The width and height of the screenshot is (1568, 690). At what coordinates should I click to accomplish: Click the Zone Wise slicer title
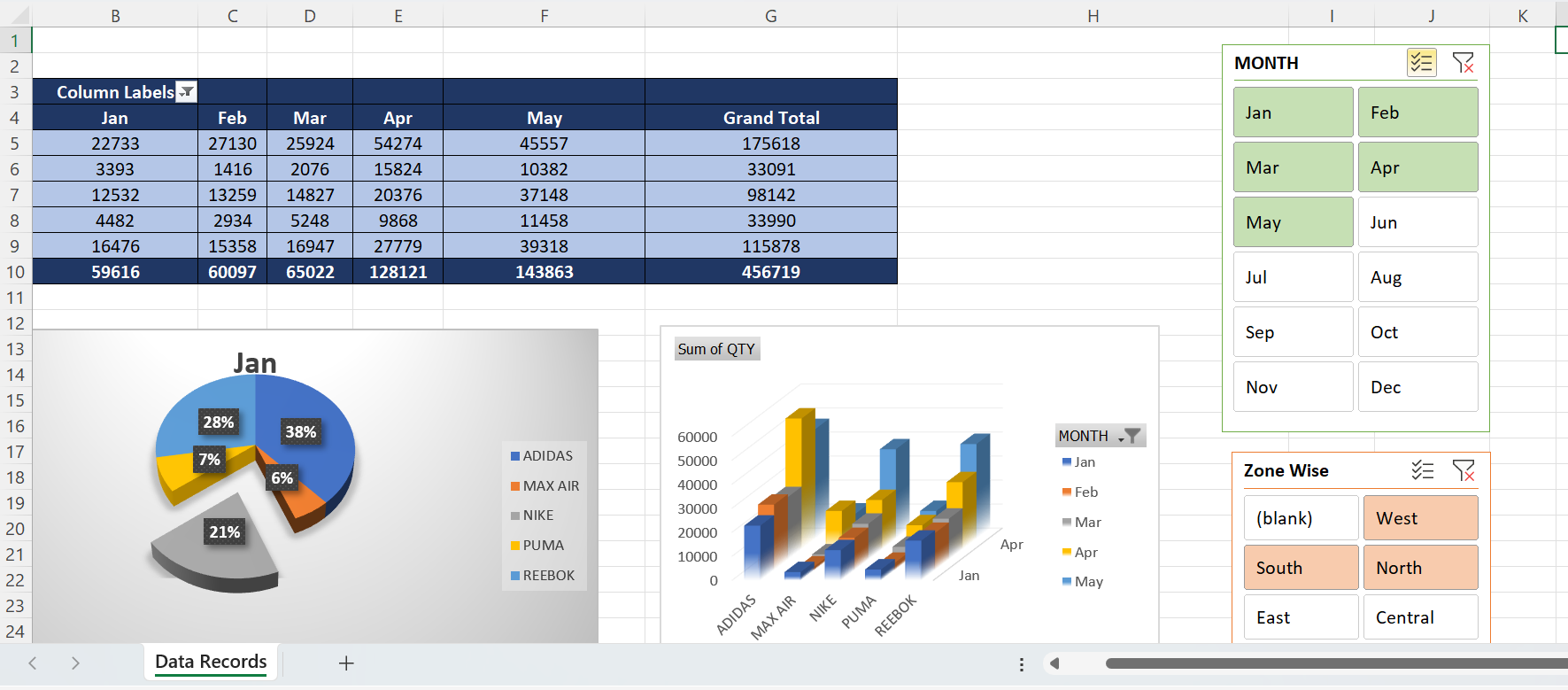tap(1286, 470)
